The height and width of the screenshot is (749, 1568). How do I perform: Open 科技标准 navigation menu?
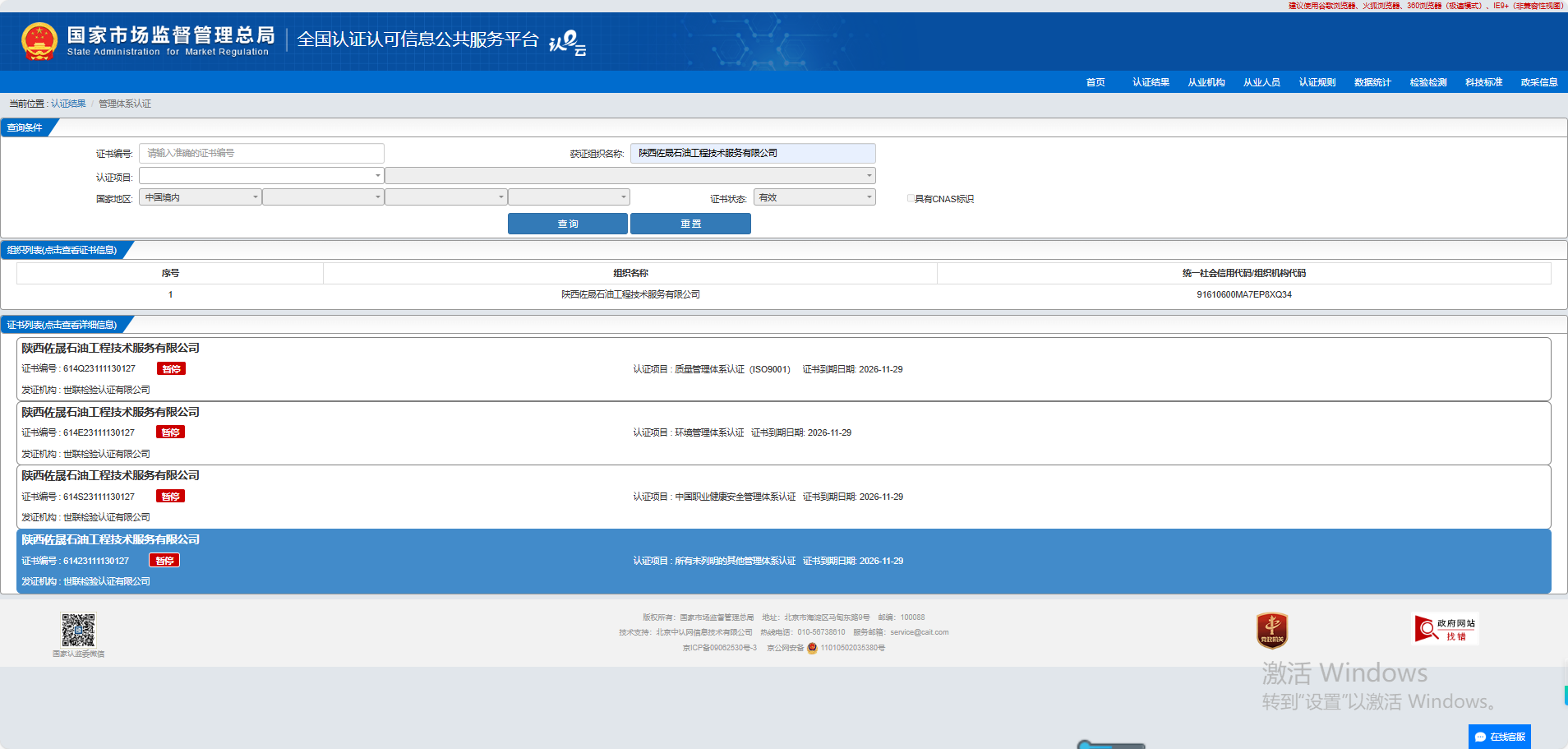pyautogui.click(x=1483, y=82)
